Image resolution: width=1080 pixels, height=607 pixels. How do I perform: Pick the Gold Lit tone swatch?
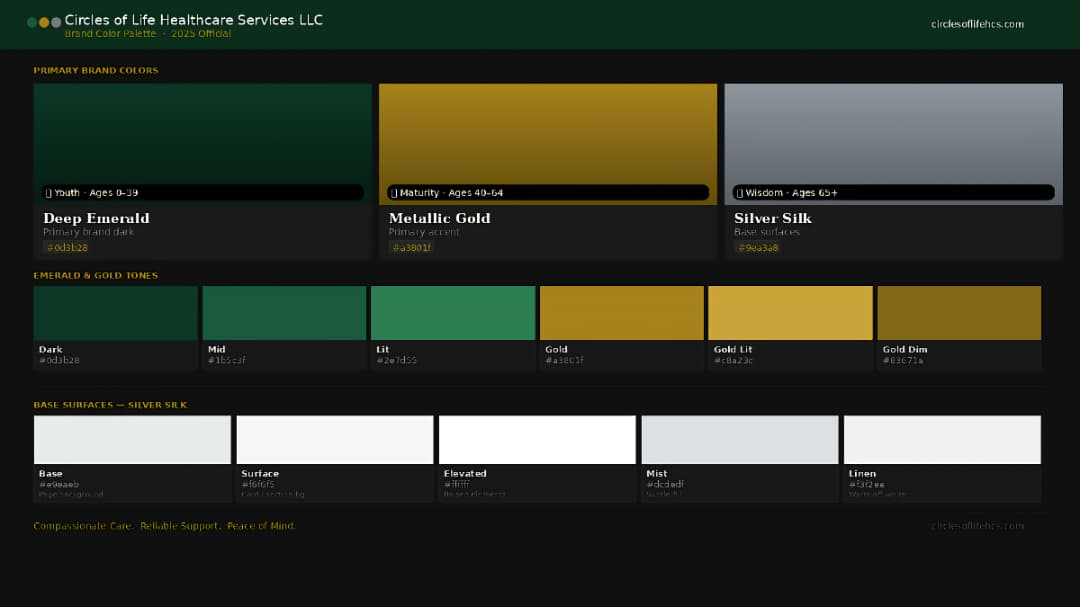click(791, 313)
